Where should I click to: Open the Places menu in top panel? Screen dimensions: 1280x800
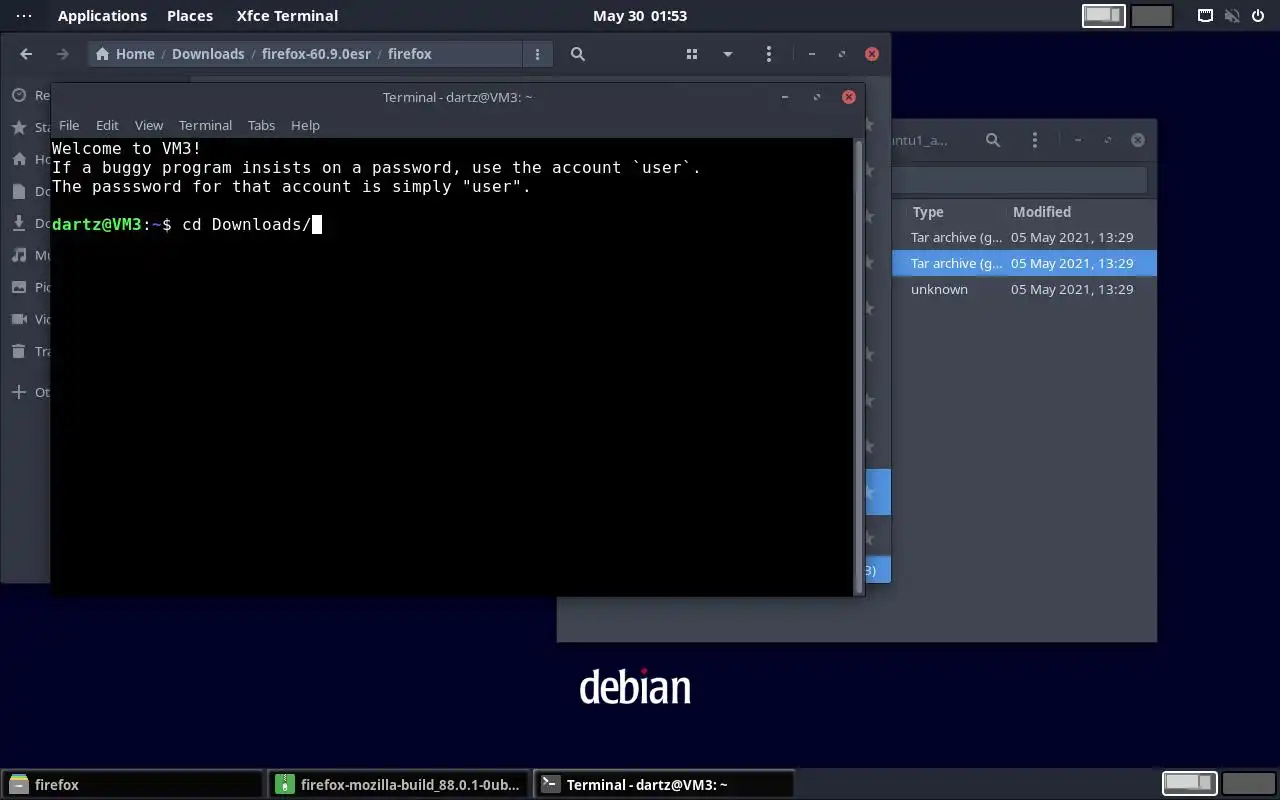point(190,16)
